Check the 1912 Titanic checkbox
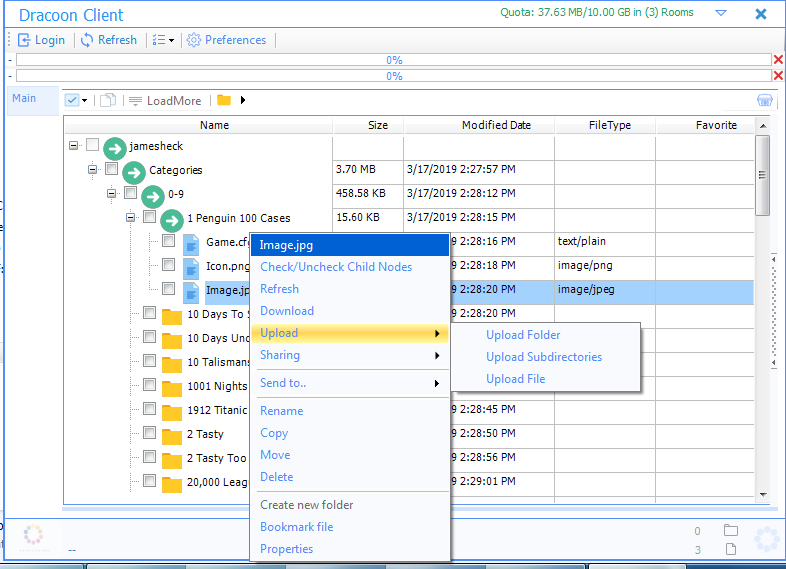This screenshot has width=786, height=569. tap(149, 409)
